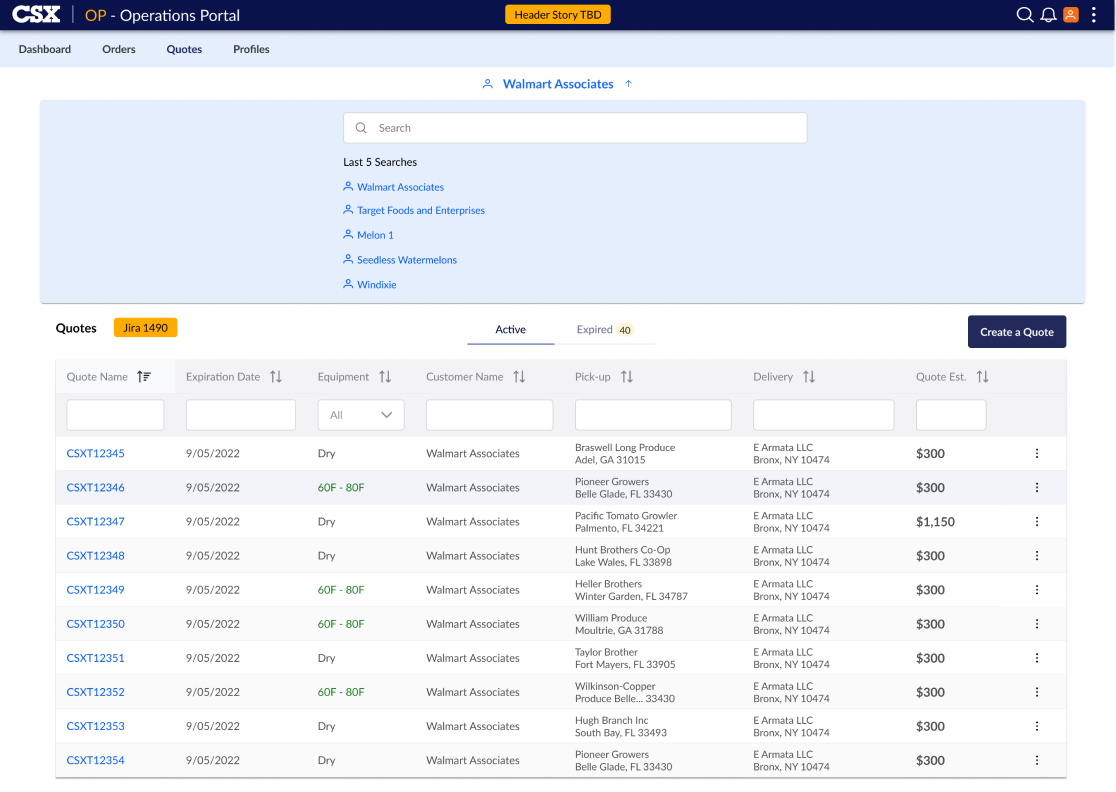Open the Quotes menu item

click(184, 49)
